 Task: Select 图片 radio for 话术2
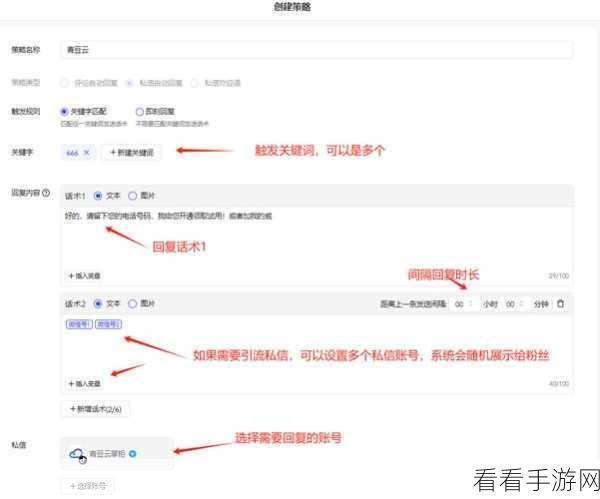point(132,304)
